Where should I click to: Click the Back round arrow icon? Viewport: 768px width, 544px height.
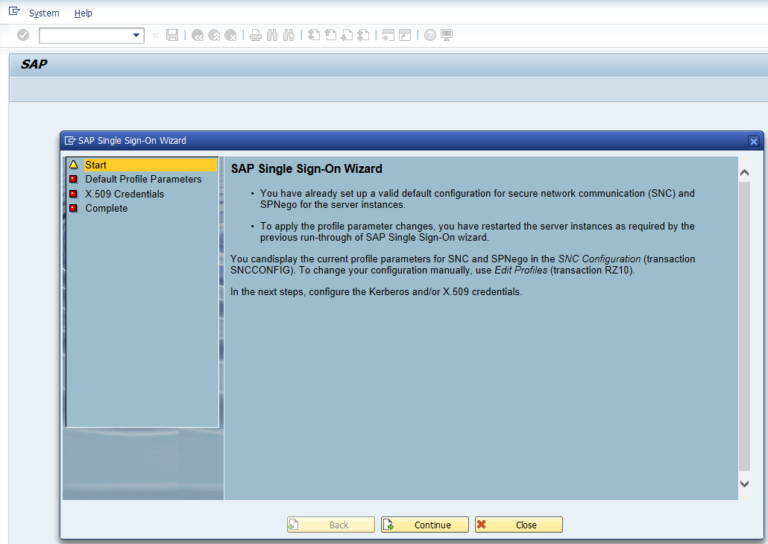197,35
